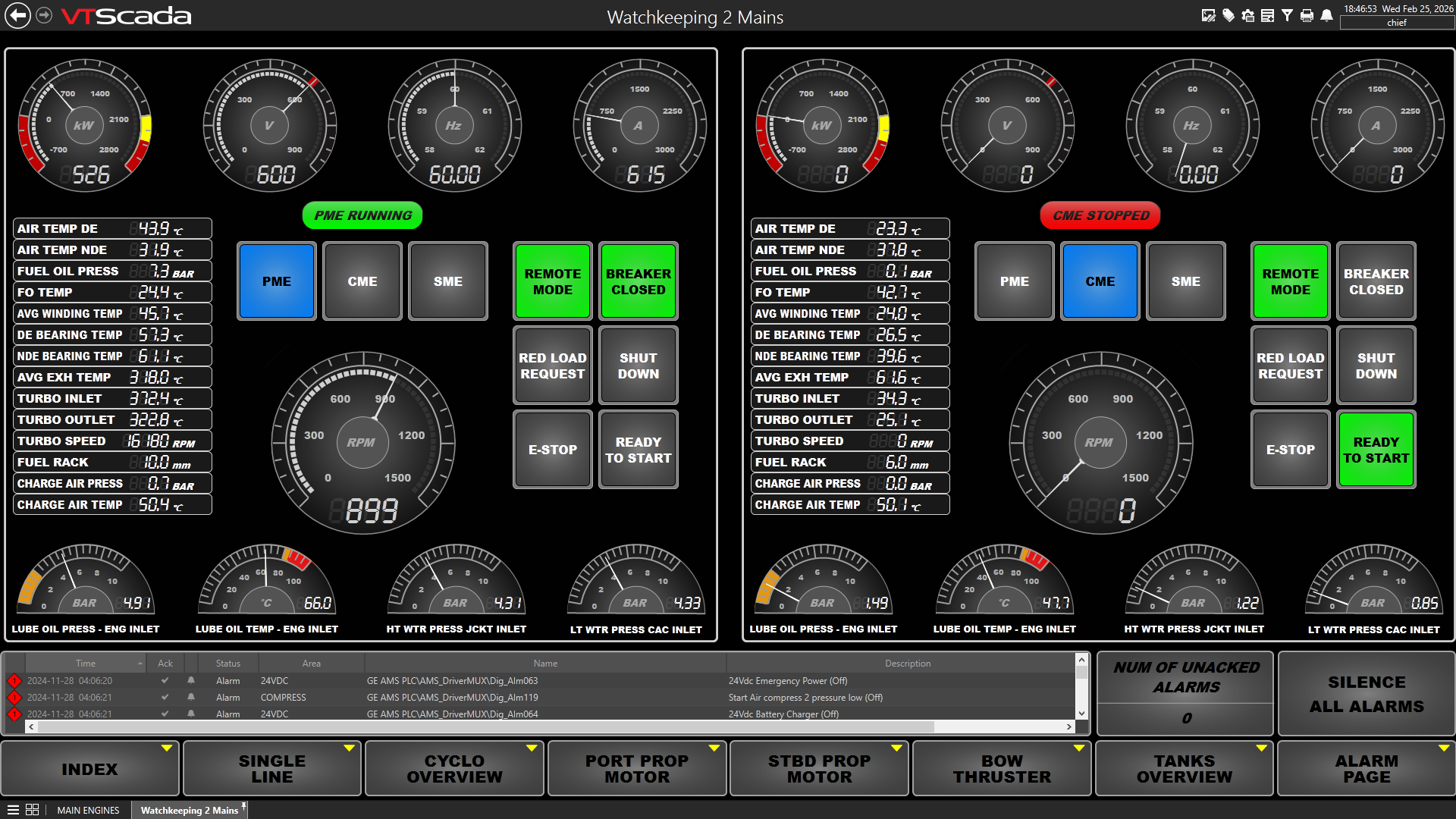This screenshot has height=819, width=1456.
Task: Click the bell icon on Dig_Alm064 row
Action: tap(191, 714)
